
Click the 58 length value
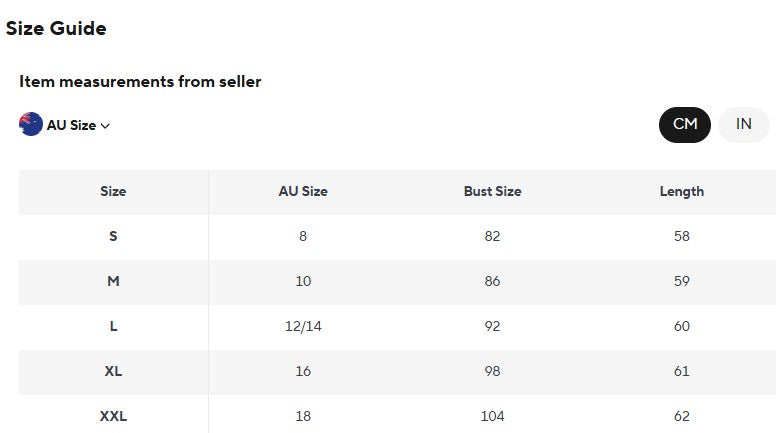682,236
